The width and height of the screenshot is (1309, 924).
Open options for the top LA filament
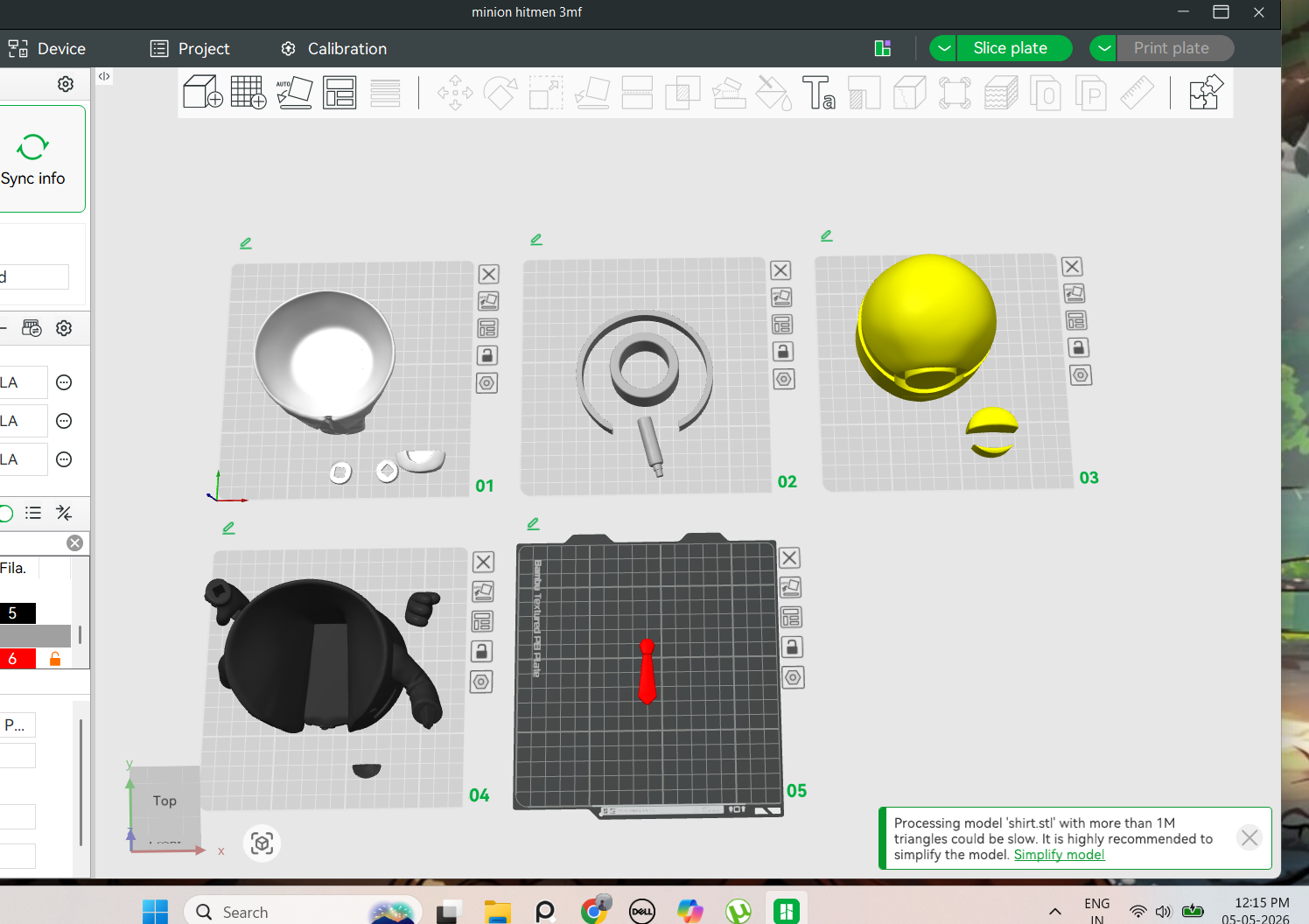point(64,382)
